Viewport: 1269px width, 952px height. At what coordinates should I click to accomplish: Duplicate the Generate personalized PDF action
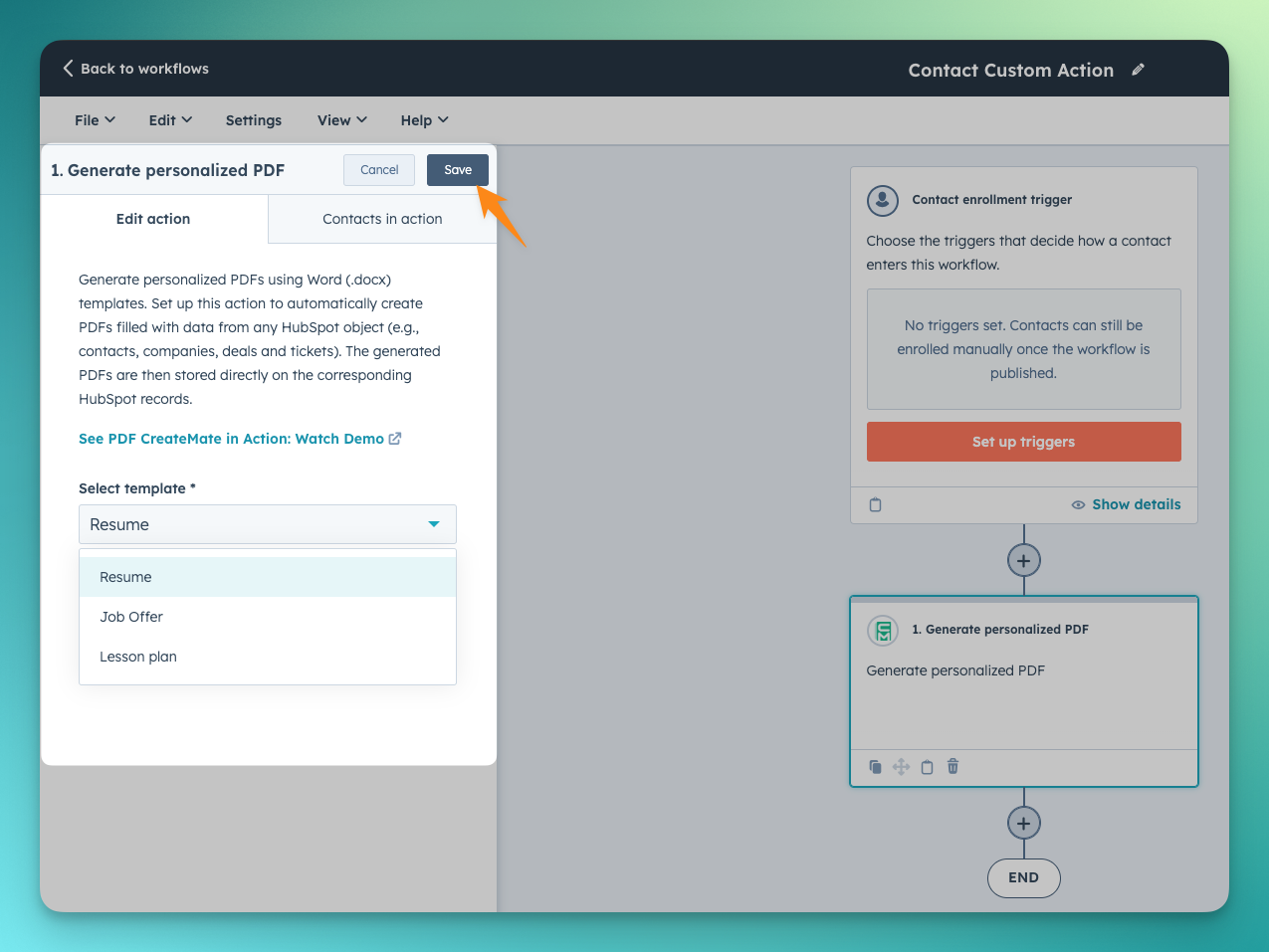coord(875,766)
